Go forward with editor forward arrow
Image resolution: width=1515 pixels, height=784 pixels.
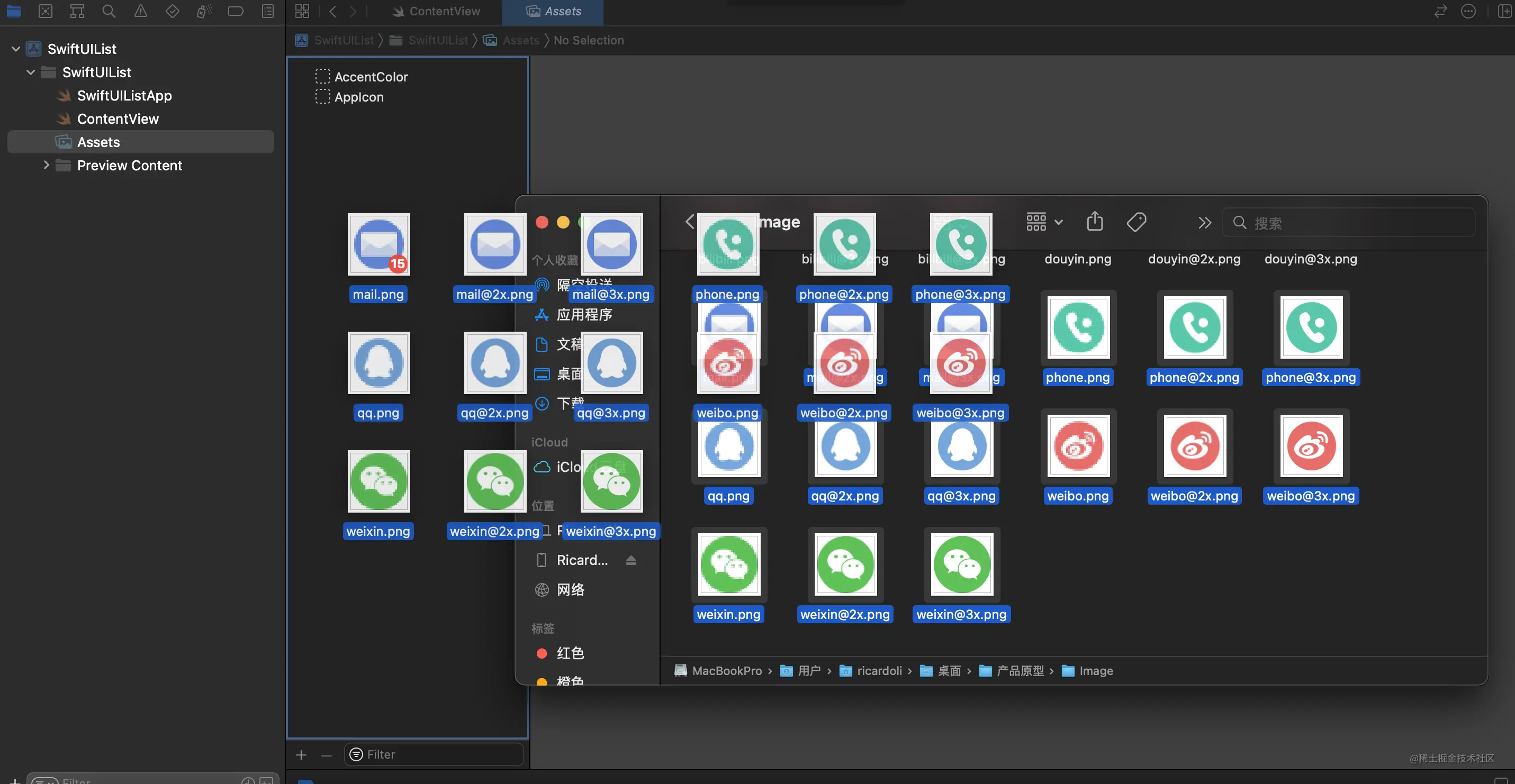[353, 11]
